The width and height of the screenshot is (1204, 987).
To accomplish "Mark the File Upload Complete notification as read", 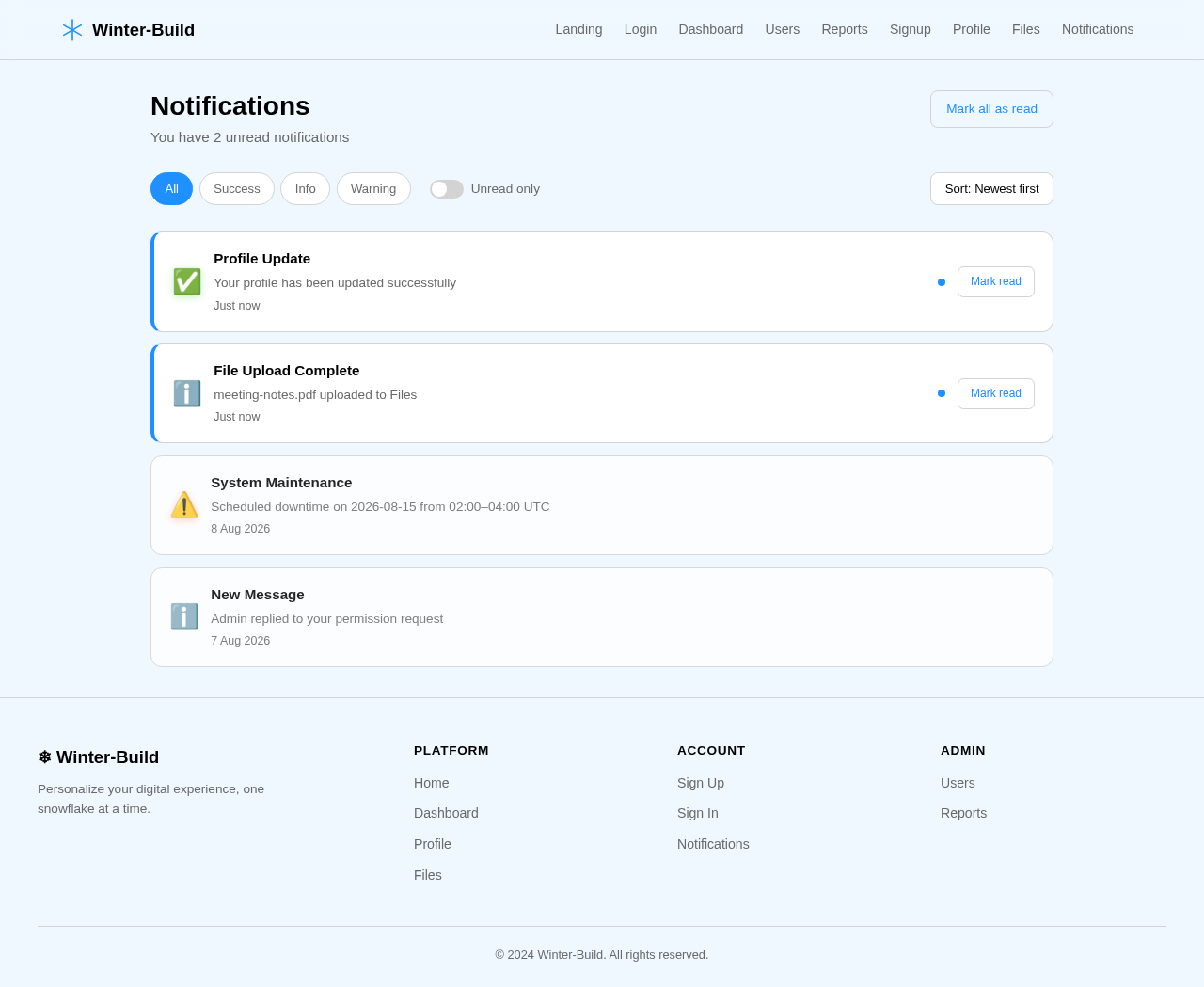I will tap(996, 393).
